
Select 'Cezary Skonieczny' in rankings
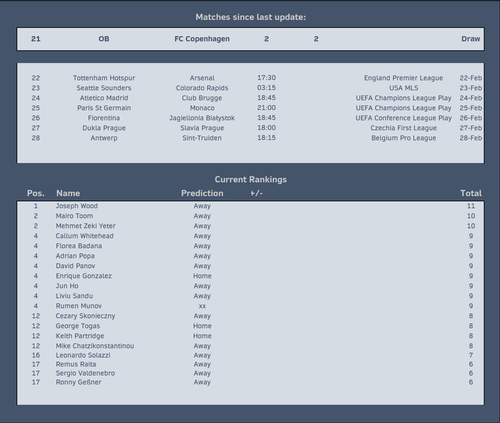(85, 316)
